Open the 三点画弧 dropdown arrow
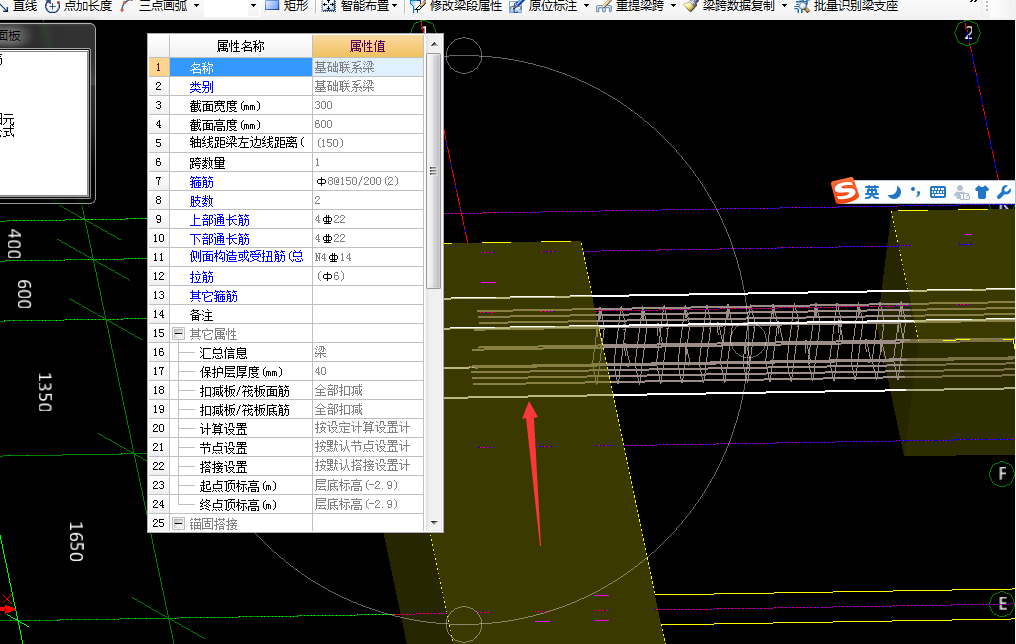This screenshot has width=1016, height=644. click(x=196, y=6)
